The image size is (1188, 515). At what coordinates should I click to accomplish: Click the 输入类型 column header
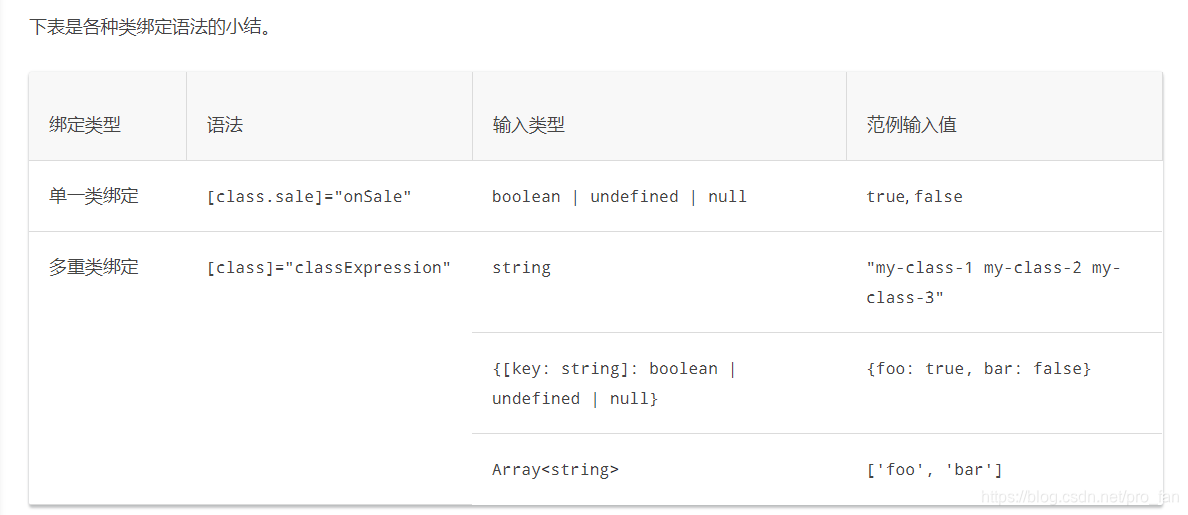tap(528, 125)
